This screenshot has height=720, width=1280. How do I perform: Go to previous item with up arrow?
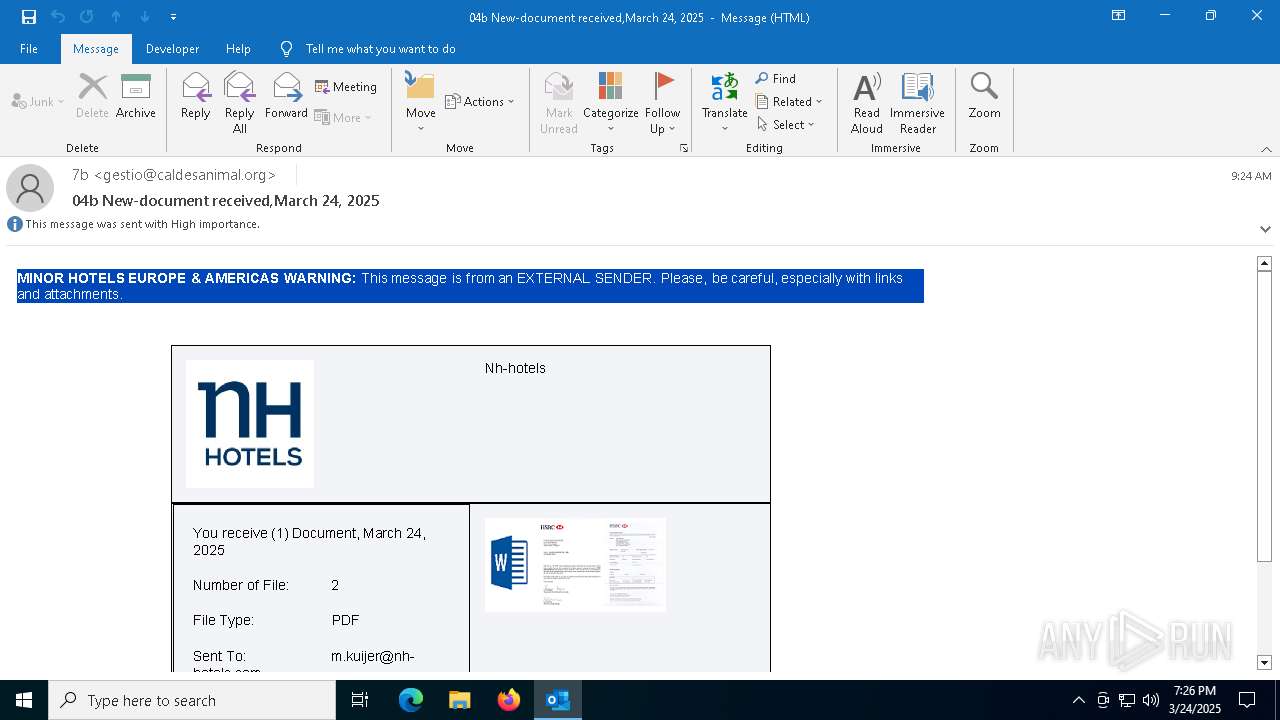coord(116,17)
